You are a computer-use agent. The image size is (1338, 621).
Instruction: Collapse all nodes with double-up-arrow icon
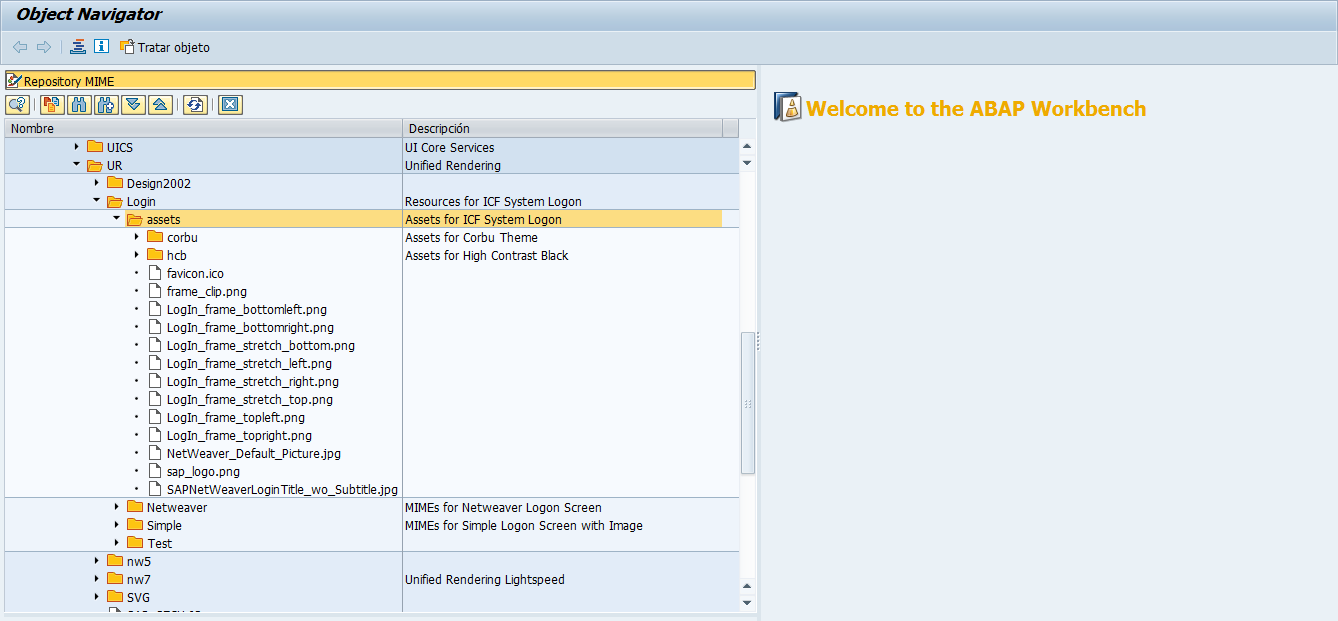pyautogui.click(x=159, y=104)
